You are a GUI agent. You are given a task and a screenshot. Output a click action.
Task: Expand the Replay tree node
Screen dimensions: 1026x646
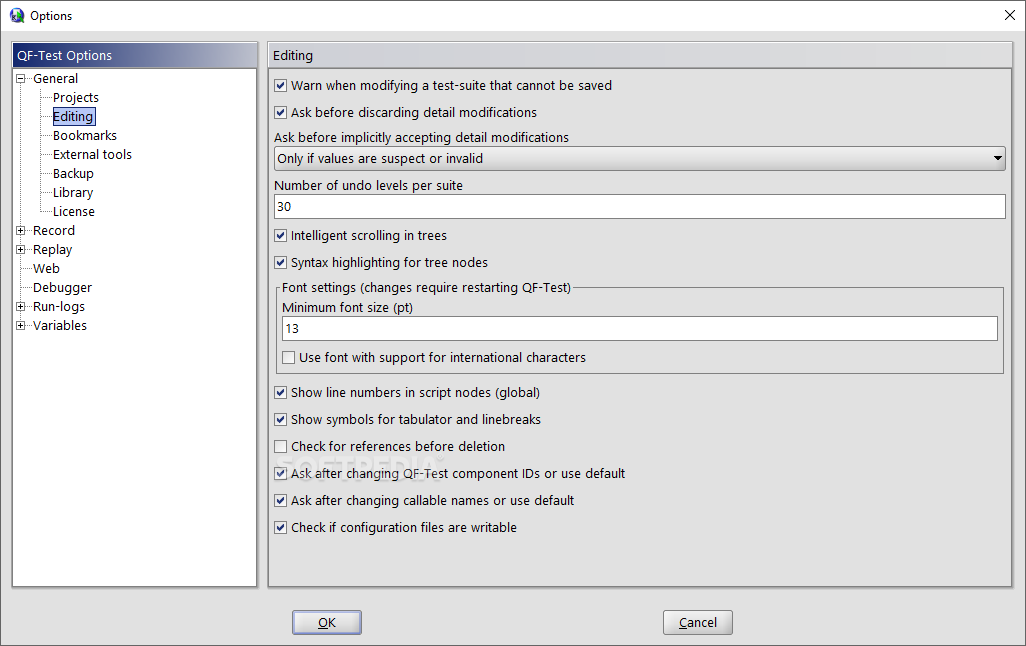click(20, 249)
